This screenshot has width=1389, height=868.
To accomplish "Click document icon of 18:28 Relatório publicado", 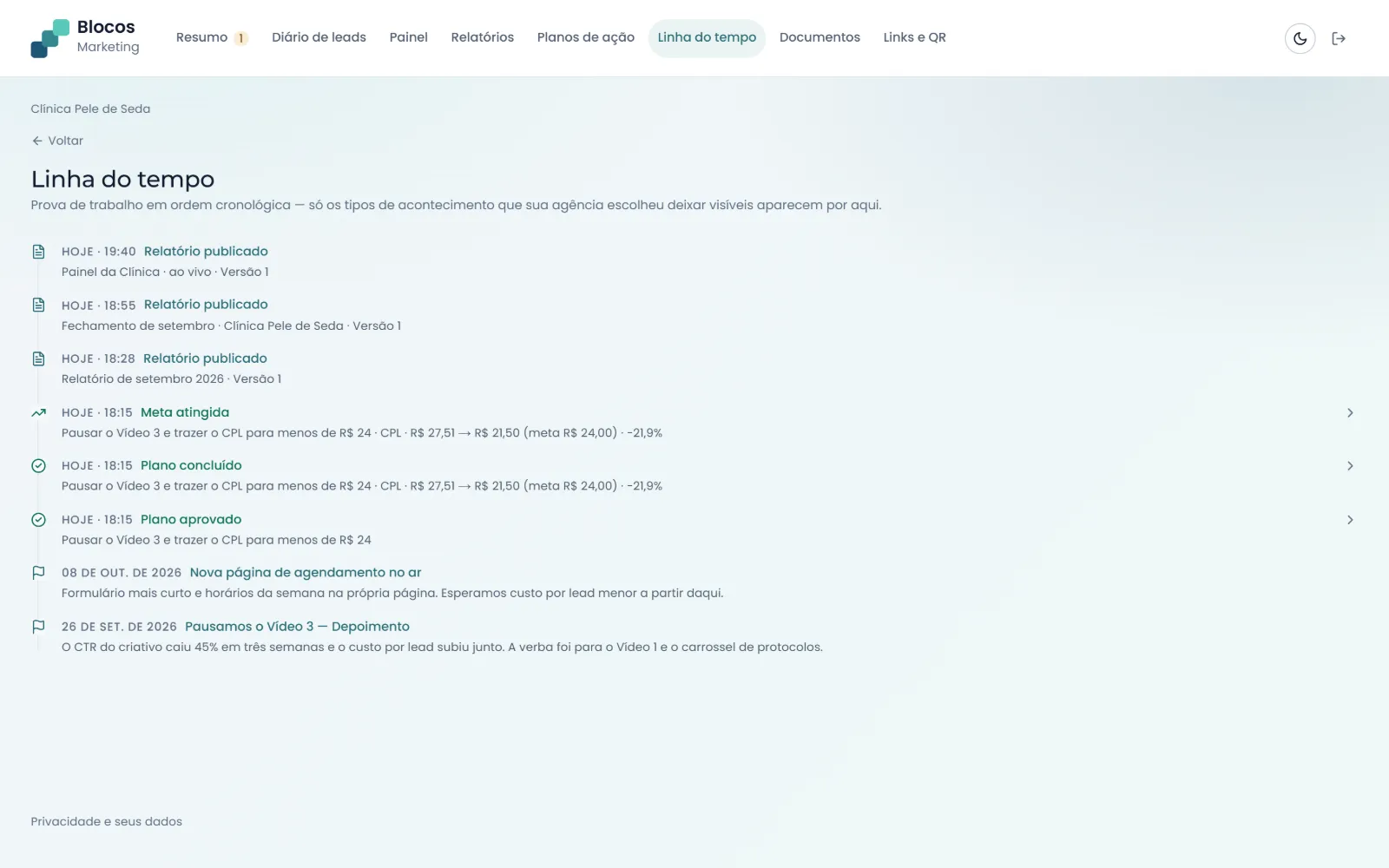I will pyautogui.click(x=38, y=358).
